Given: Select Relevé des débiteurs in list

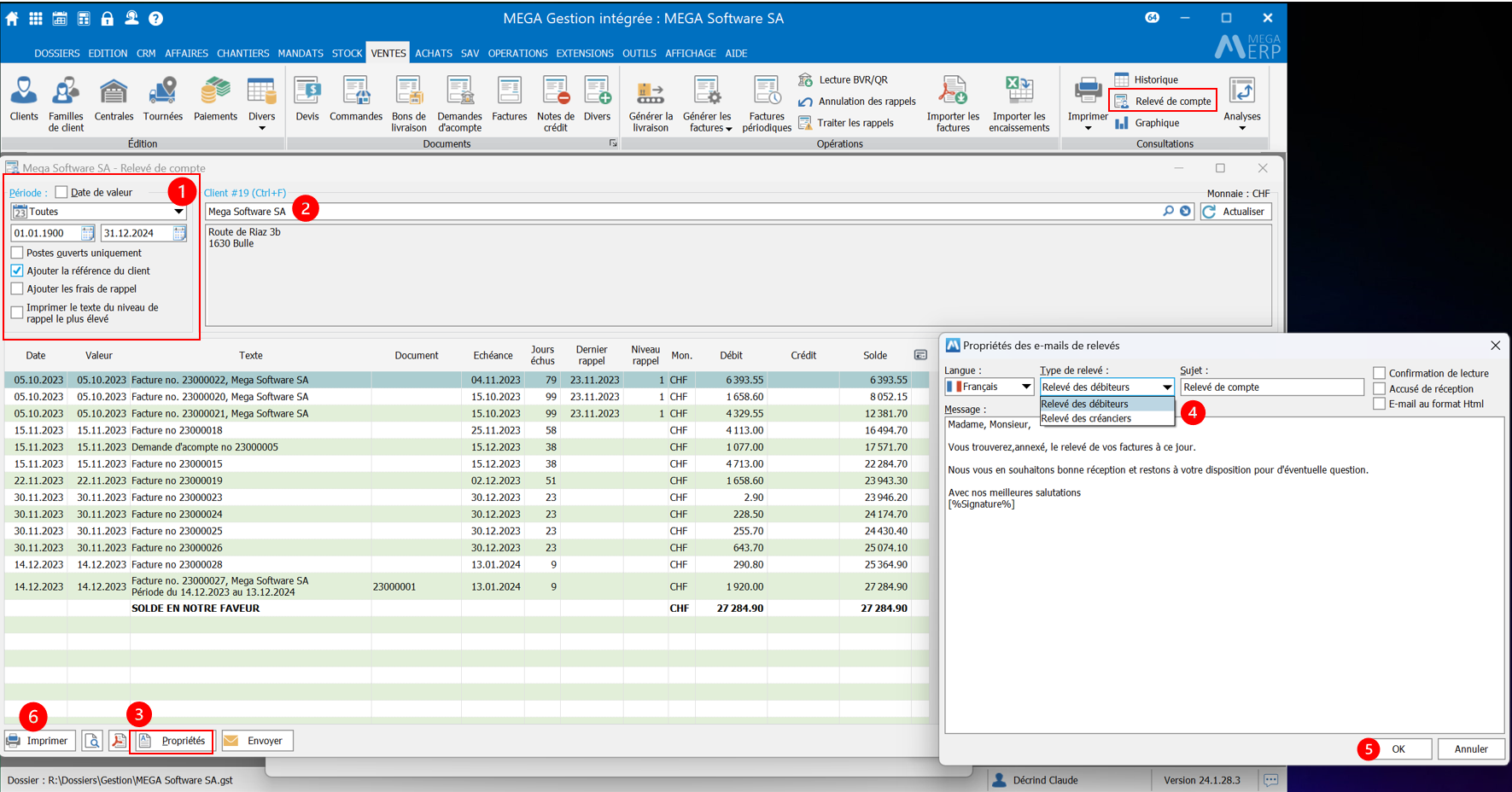Looking at the screenshot, I should tap(1107, 404).
